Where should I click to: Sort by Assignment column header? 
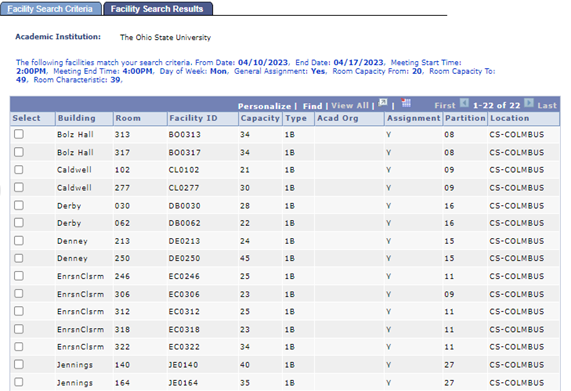[413, 118]
